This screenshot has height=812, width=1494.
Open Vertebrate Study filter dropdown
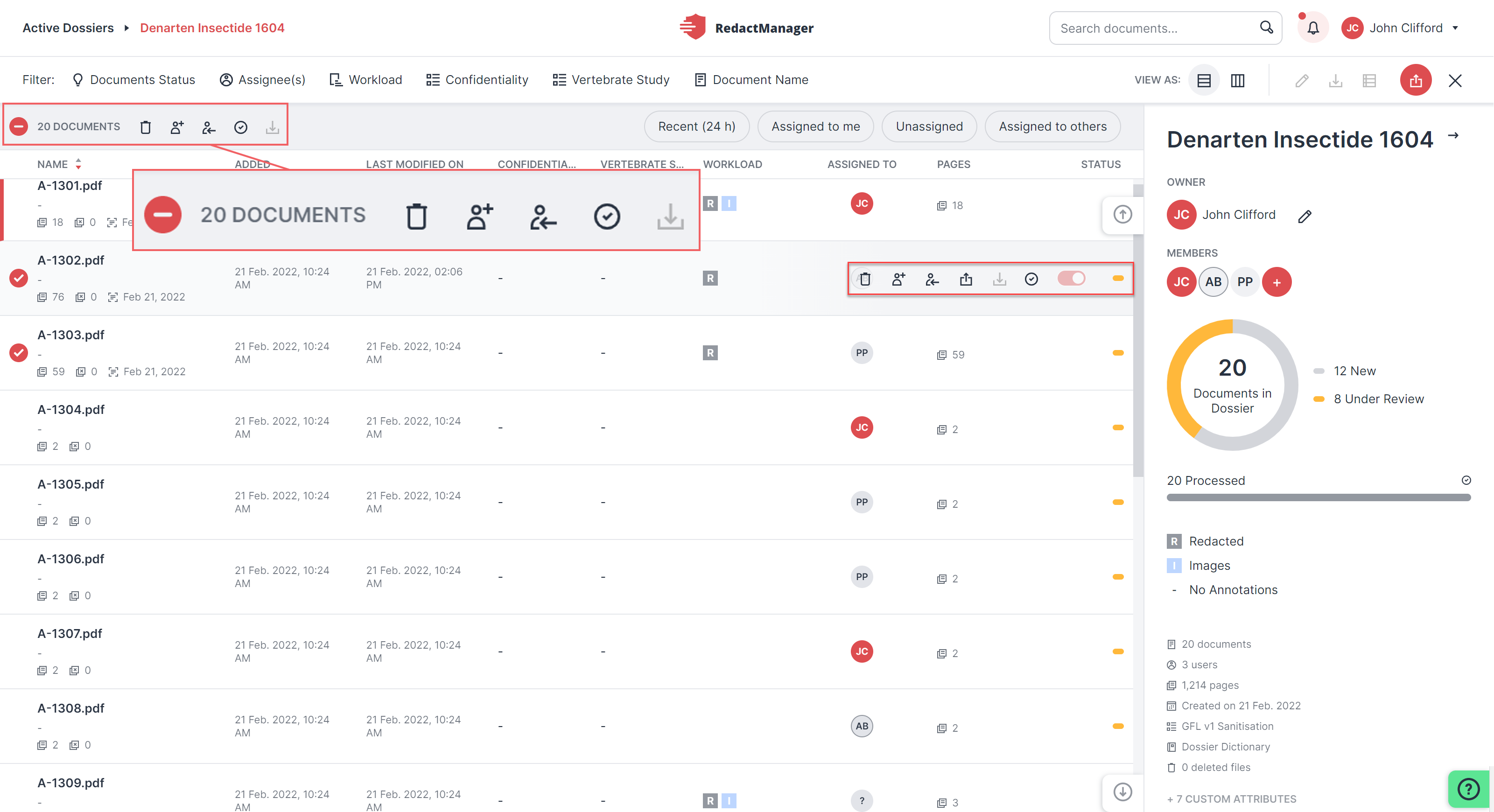pos(610,80)
